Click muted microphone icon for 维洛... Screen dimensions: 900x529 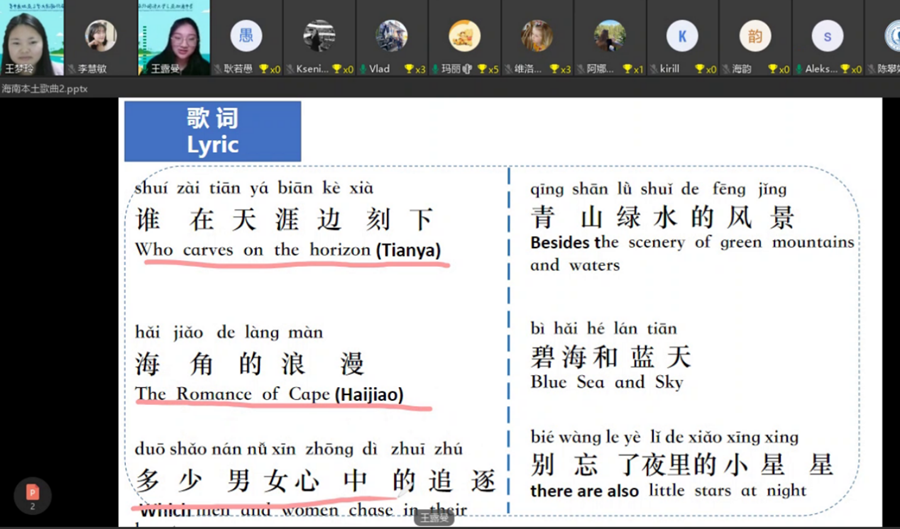point(509,69)
